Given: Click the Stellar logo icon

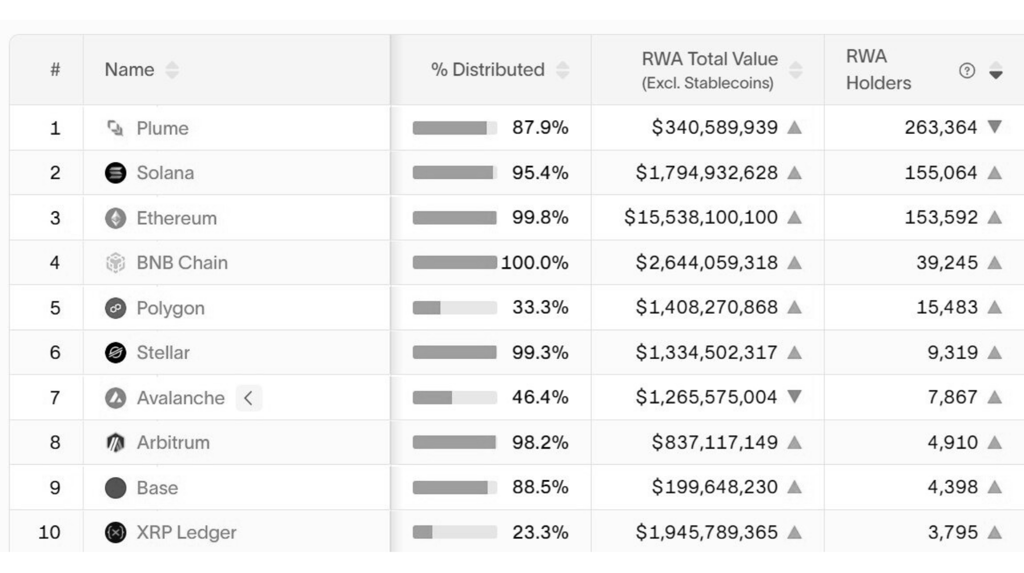Looking at the screenshot, I should [116, 353].
